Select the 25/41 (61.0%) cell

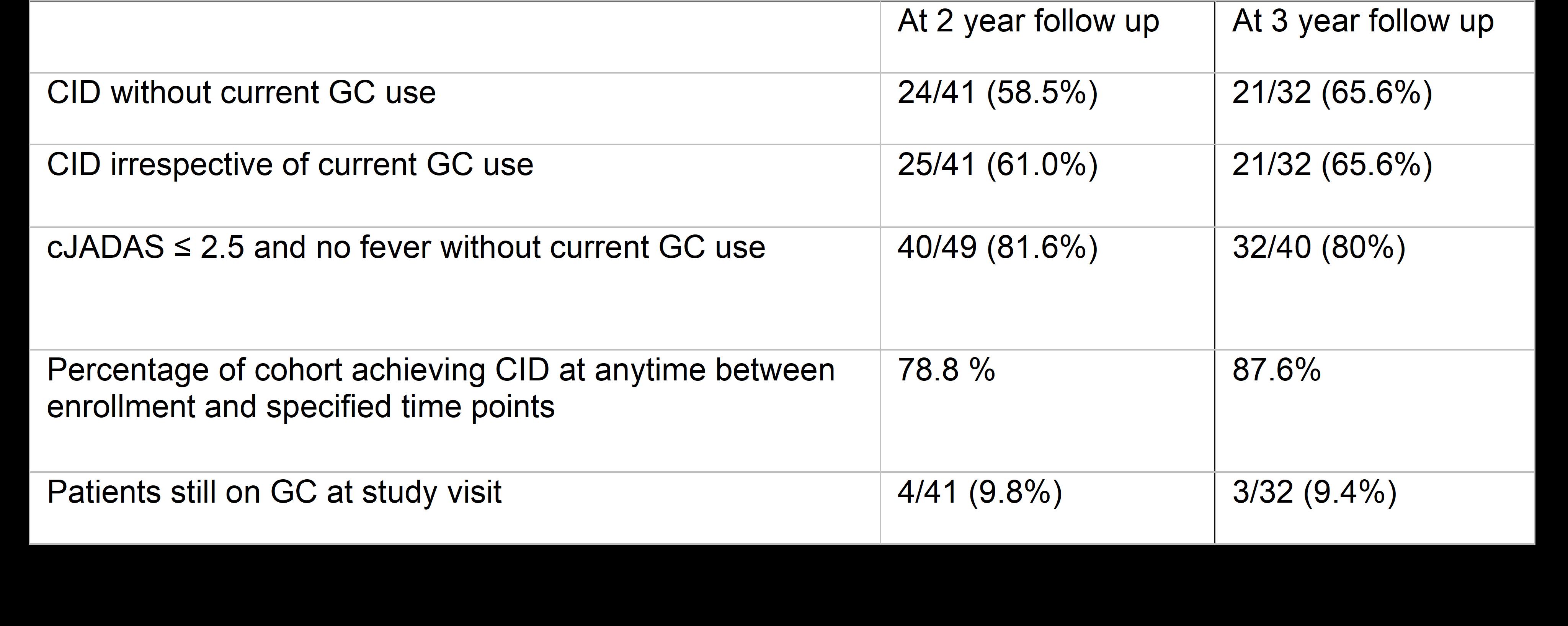[997, 165]
